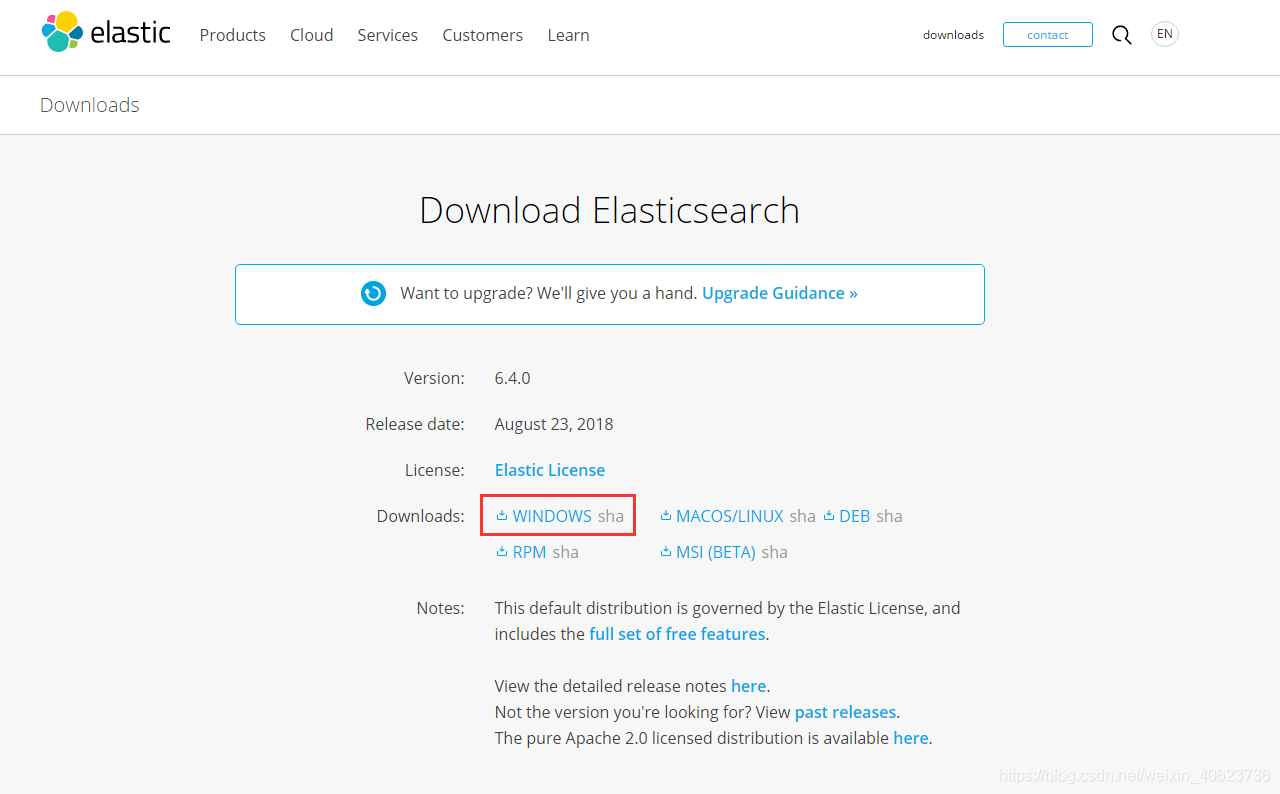Download the MSI (BETA) installer
Image resolution: width=1280 pixels, height=794 pixels.
coord(716,552)
